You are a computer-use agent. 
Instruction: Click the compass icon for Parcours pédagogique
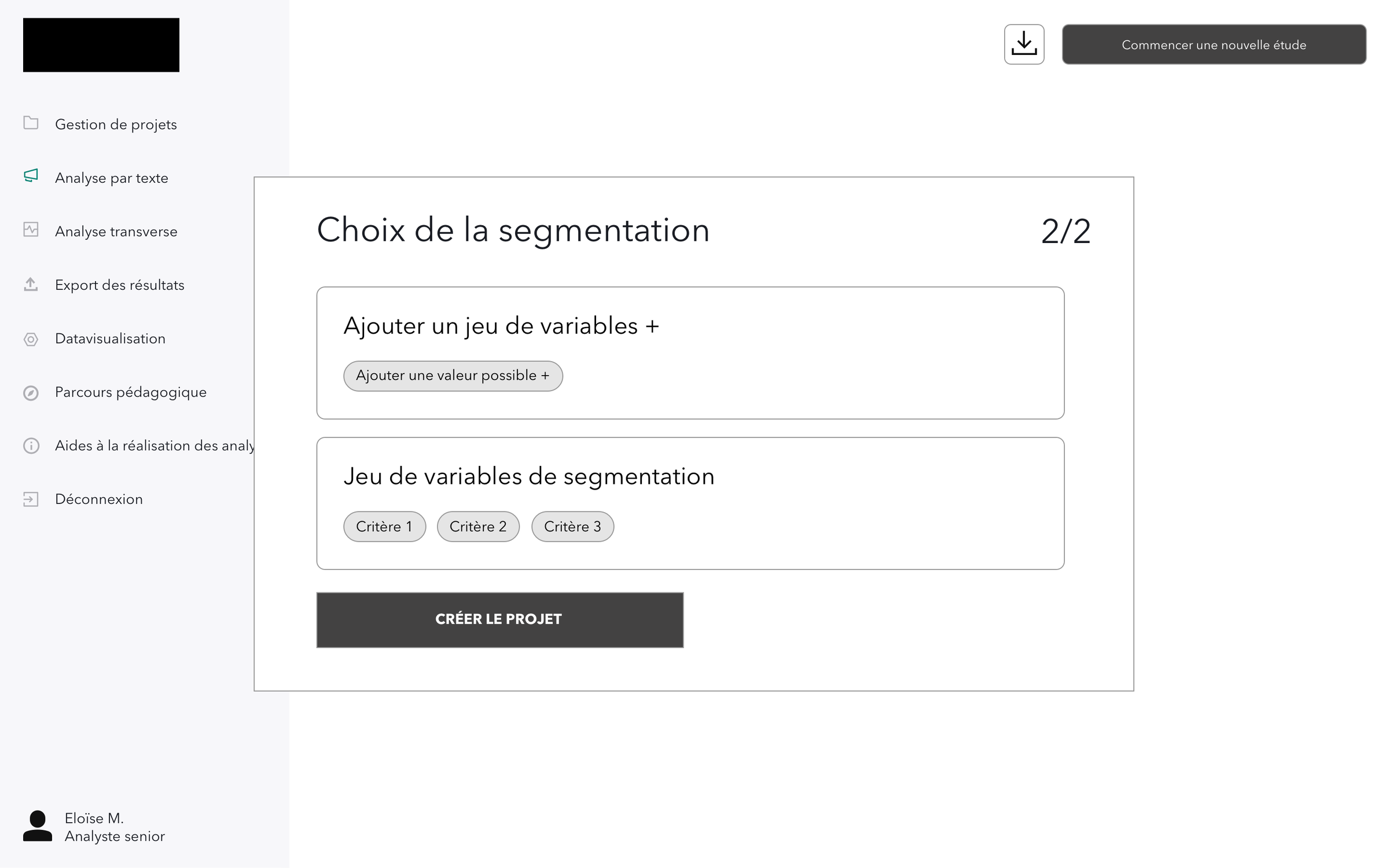(x=31, y=393)
